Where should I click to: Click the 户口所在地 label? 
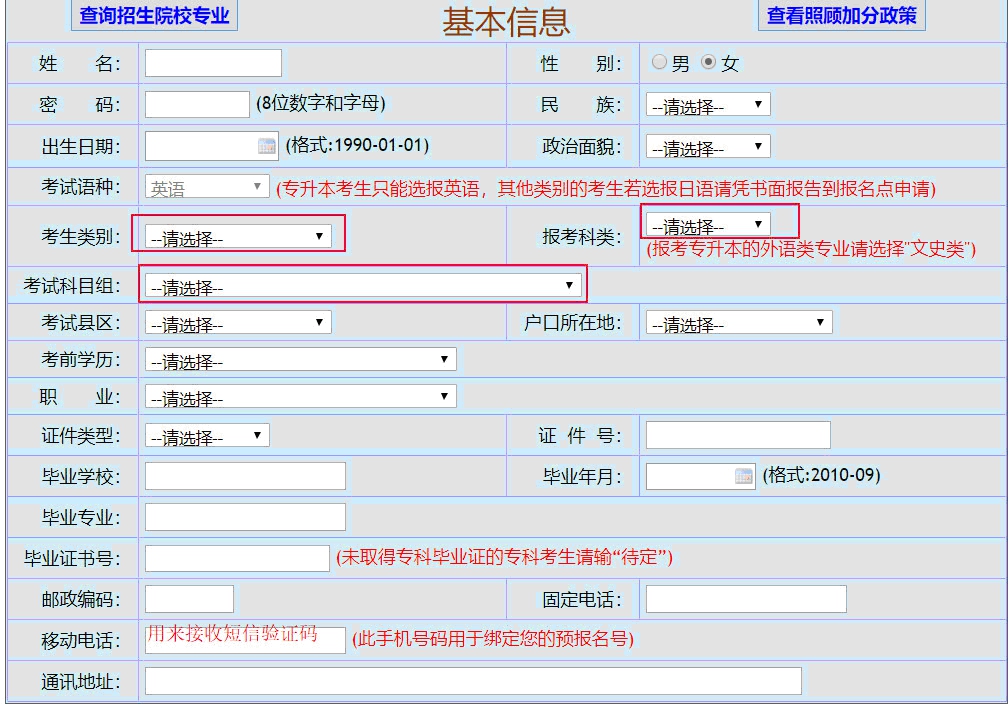pos(573,322)
